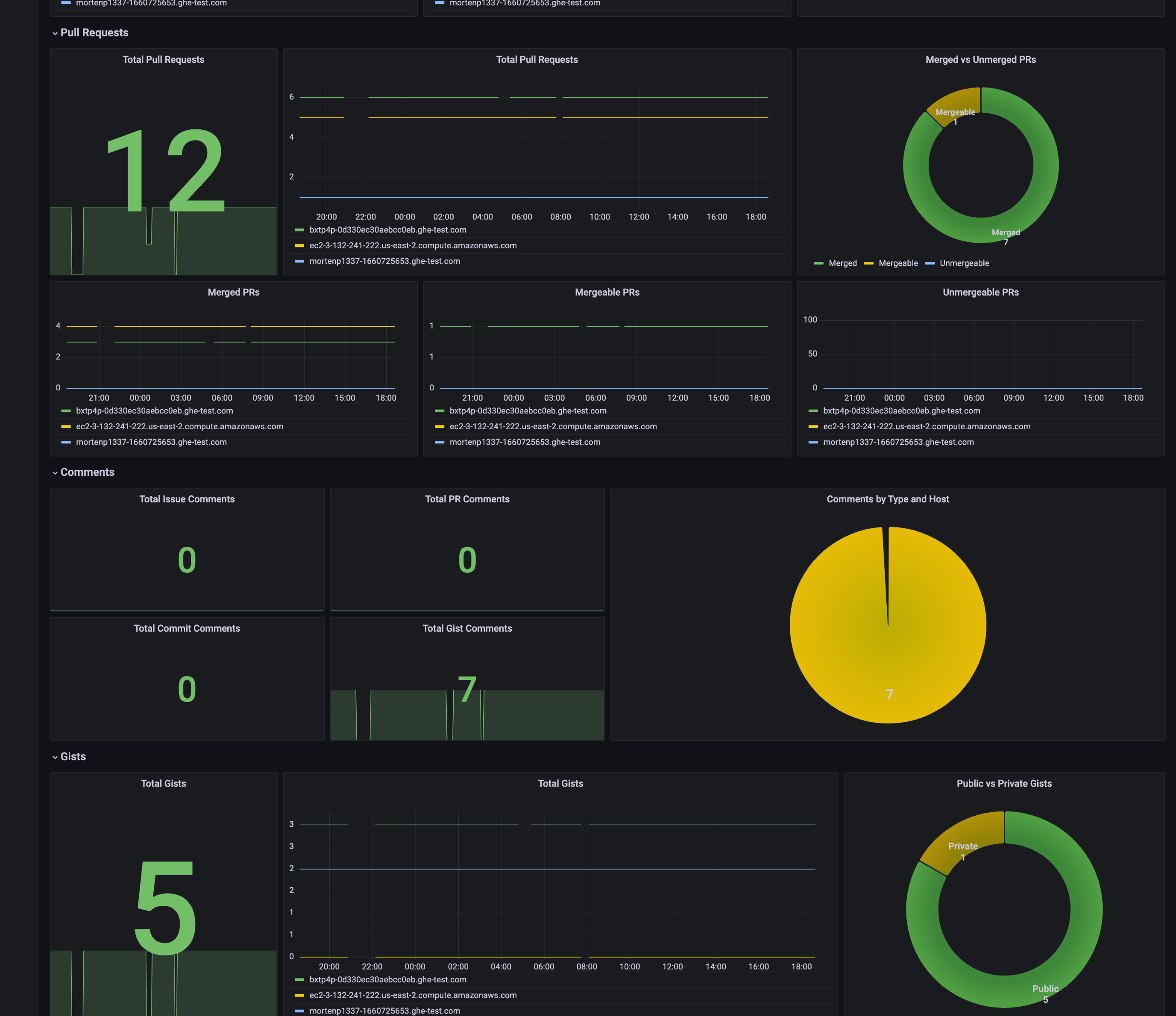This screenshot has width=1176, height=1016.
Task: Toggle the Unmergeable legend entry in the donut chart
Action: click(x=964, y=263)
